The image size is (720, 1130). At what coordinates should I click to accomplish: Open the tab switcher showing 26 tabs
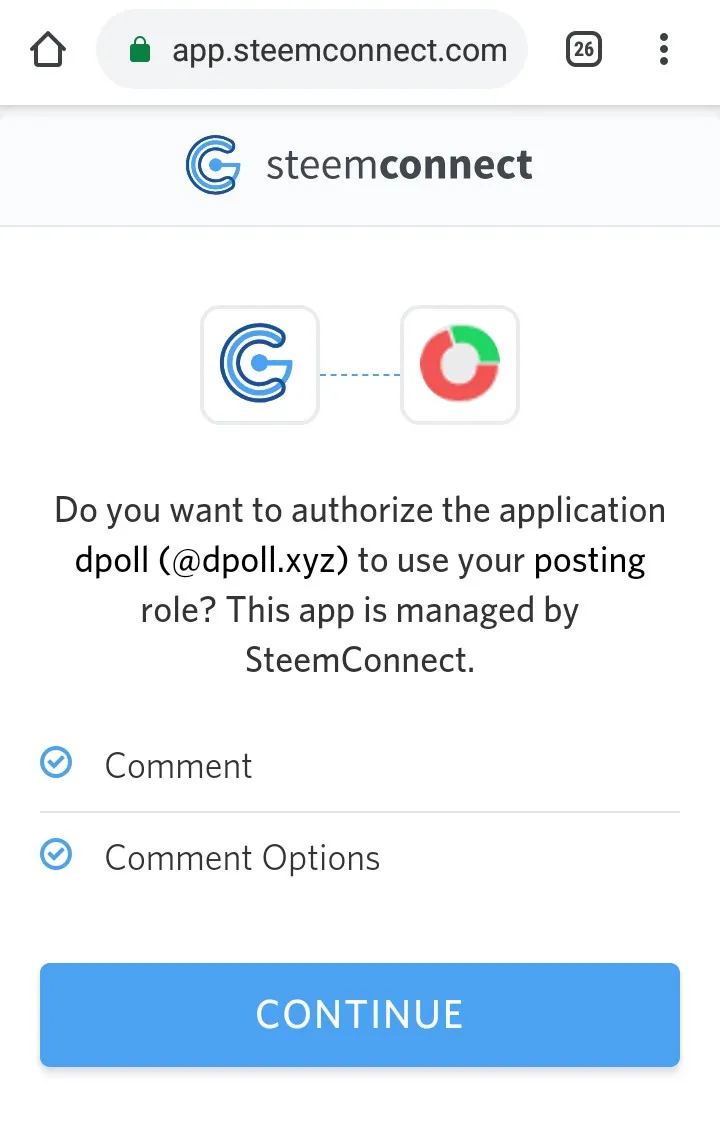coord(584,50)
